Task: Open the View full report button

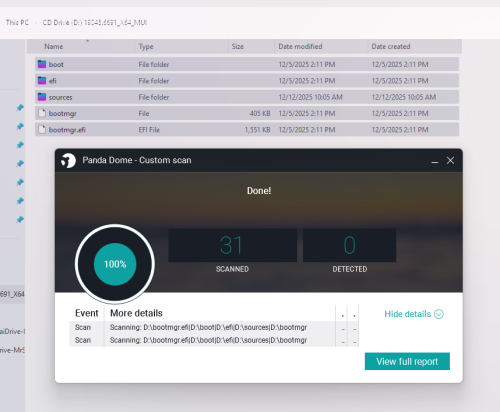Action: 407,361
